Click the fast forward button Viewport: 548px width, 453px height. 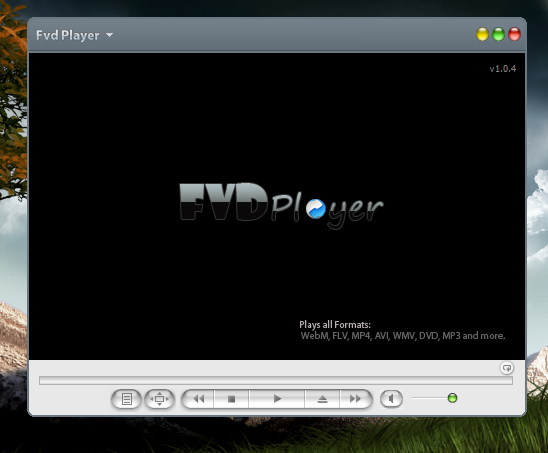[355, 399]
